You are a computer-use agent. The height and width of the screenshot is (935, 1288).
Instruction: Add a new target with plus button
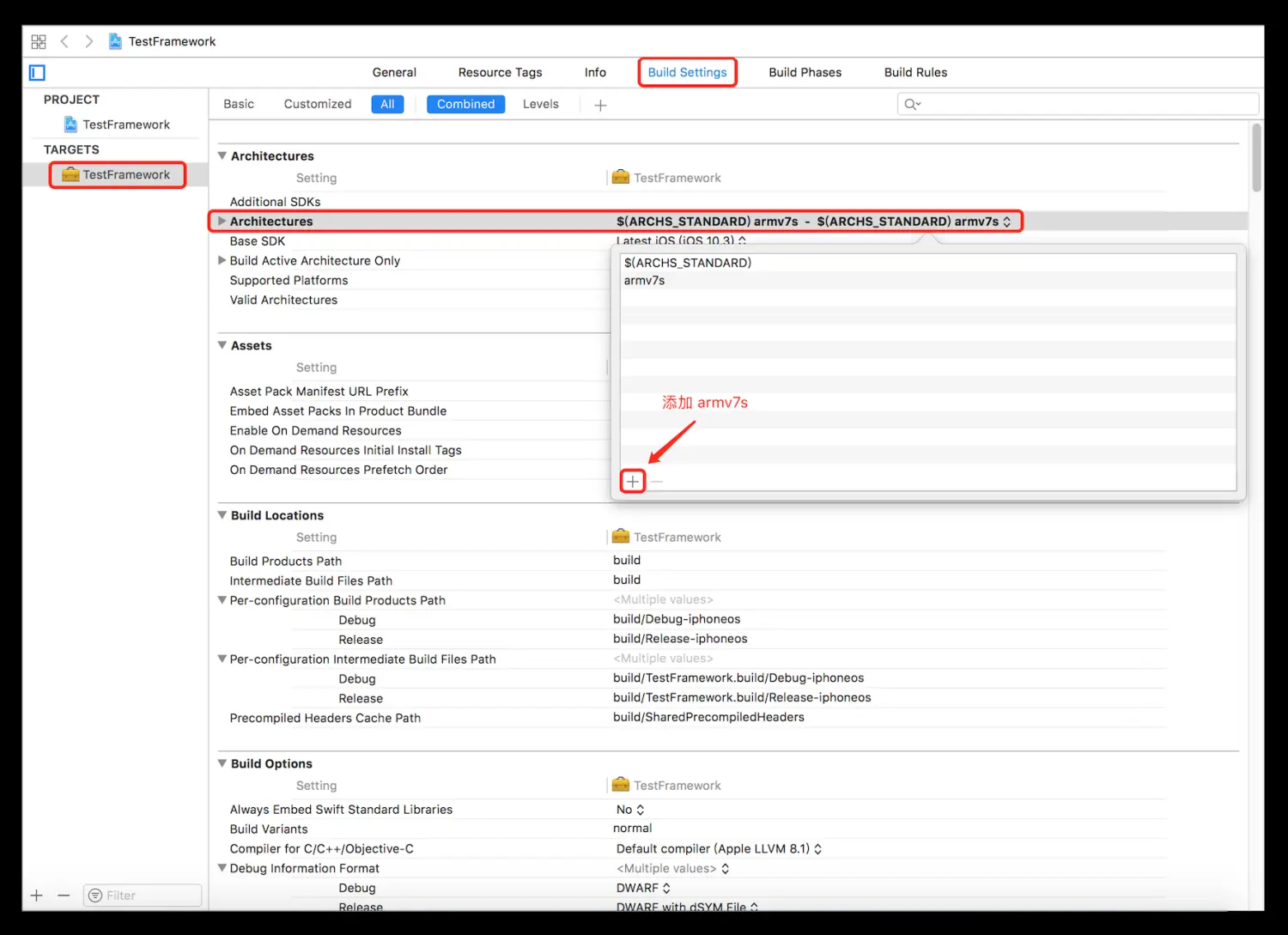[37, 896]
